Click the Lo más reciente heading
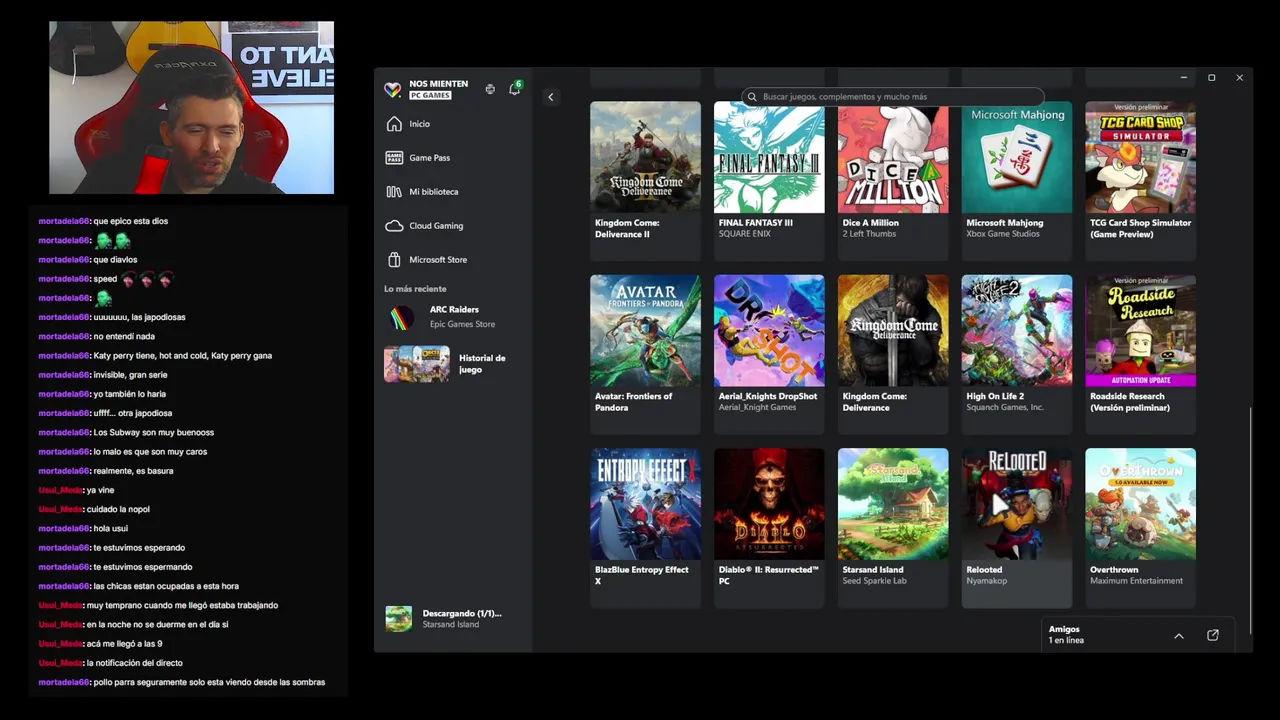 [x=415, y=289]
